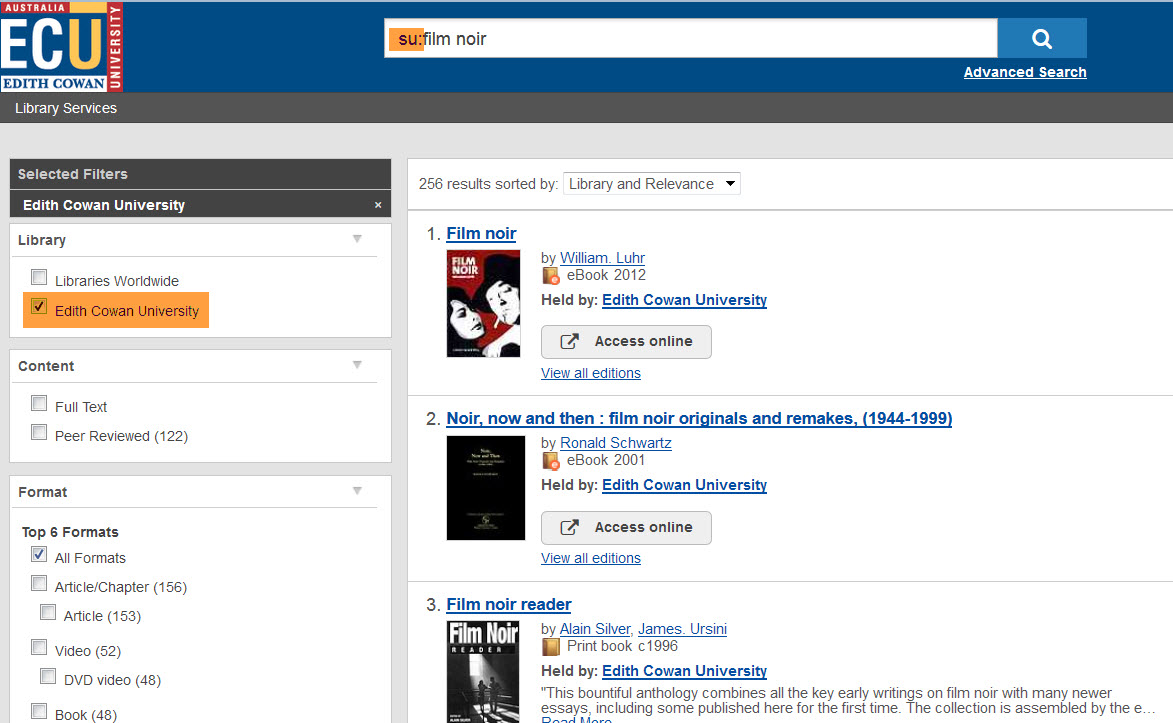The width and height of the screenshot is (1173, 723).
Task: Enable the Peer Reviewed (122) filter
Action: (39, 433)
